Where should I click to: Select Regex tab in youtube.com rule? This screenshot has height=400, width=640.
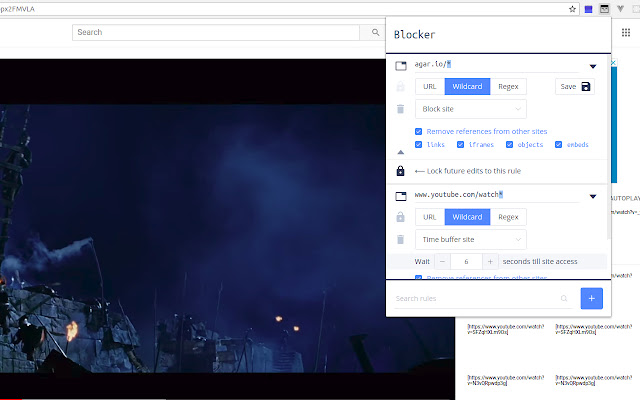(x=508, y=217)
